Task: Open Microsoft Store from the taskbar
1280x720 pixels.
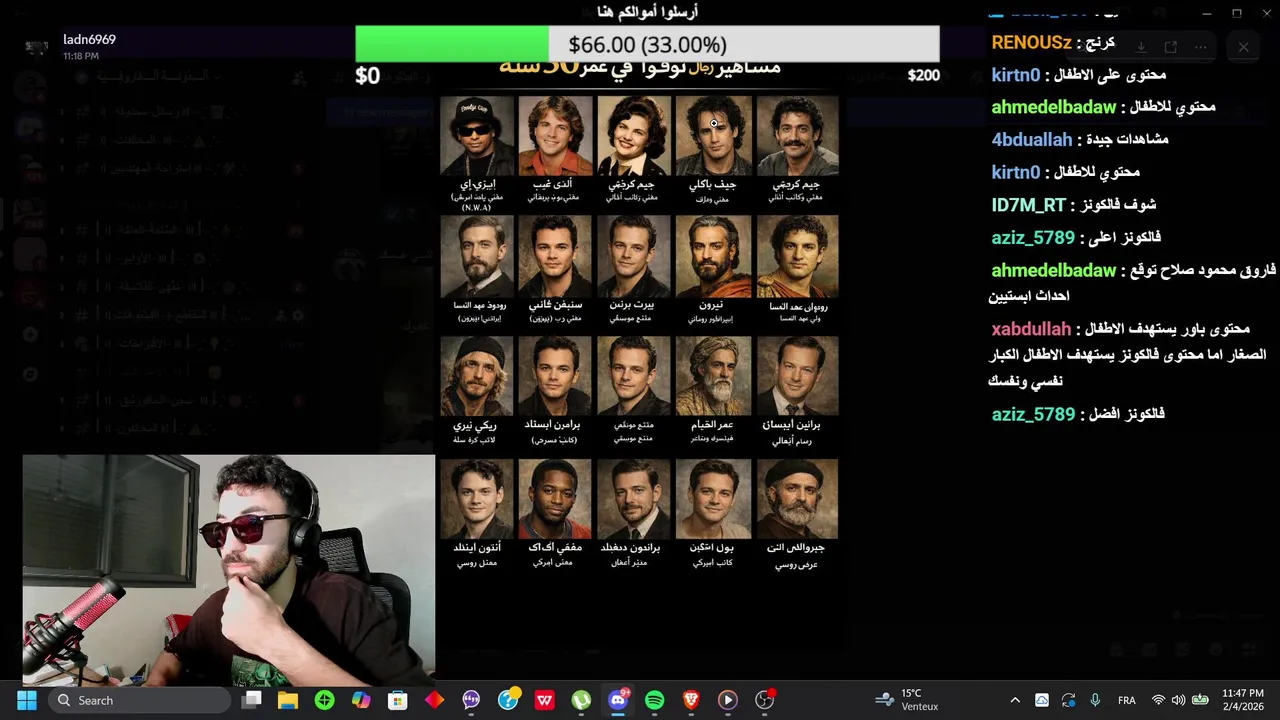Action: [398, 700]
